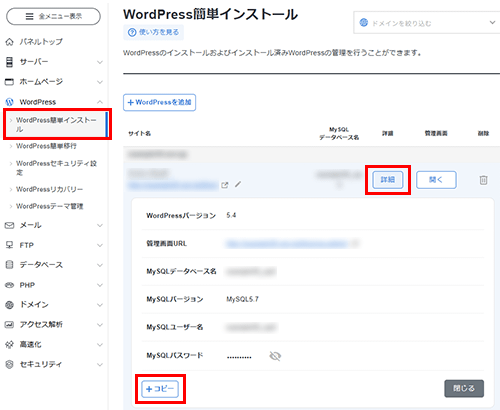Click the セキュリティ shield icon
Viewport: 500px width, 410px height.
point(10,364)
